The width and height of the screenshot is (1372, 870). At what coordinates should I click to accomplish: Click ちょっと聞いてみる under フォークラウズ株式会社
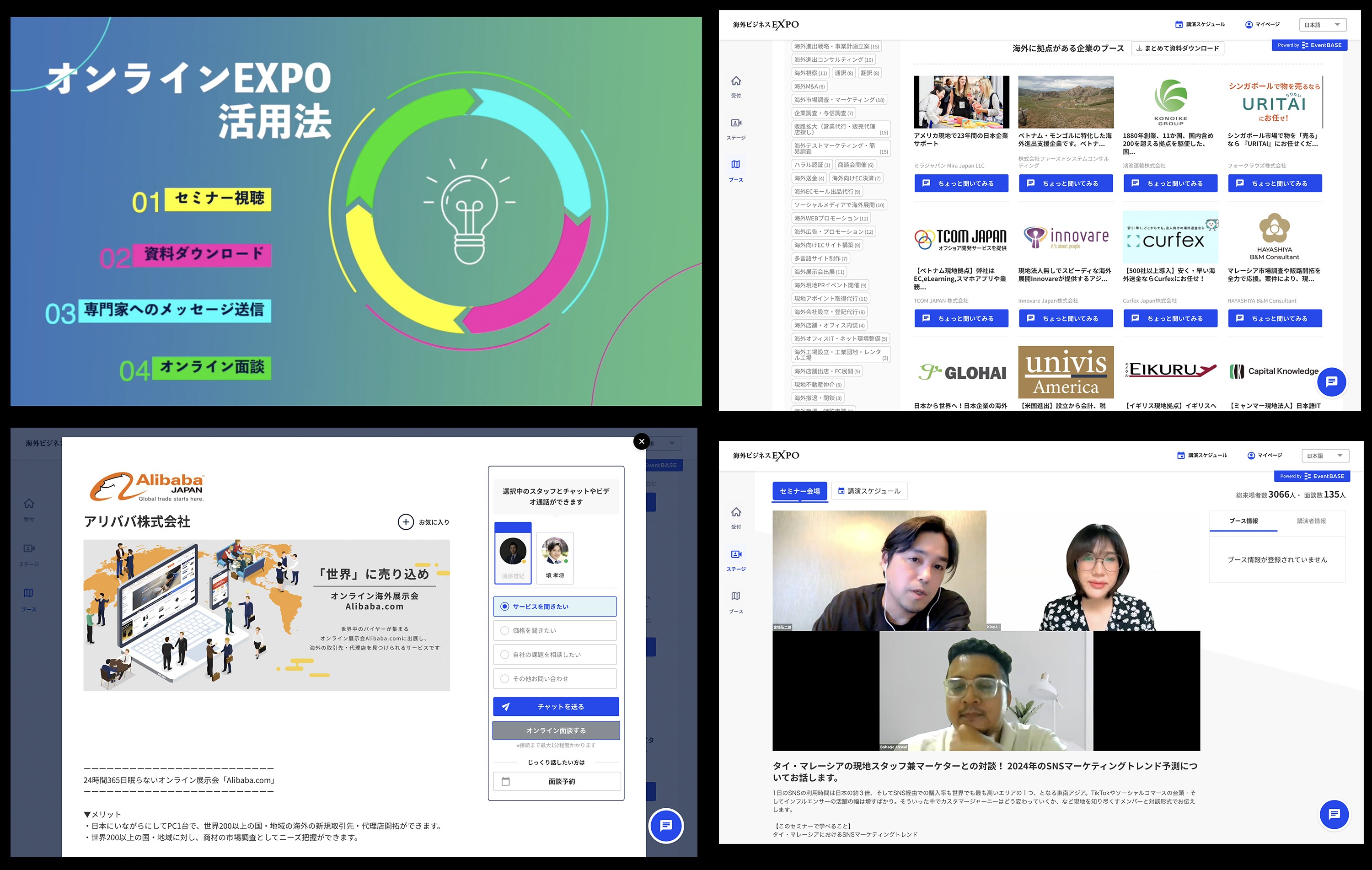1275,183
